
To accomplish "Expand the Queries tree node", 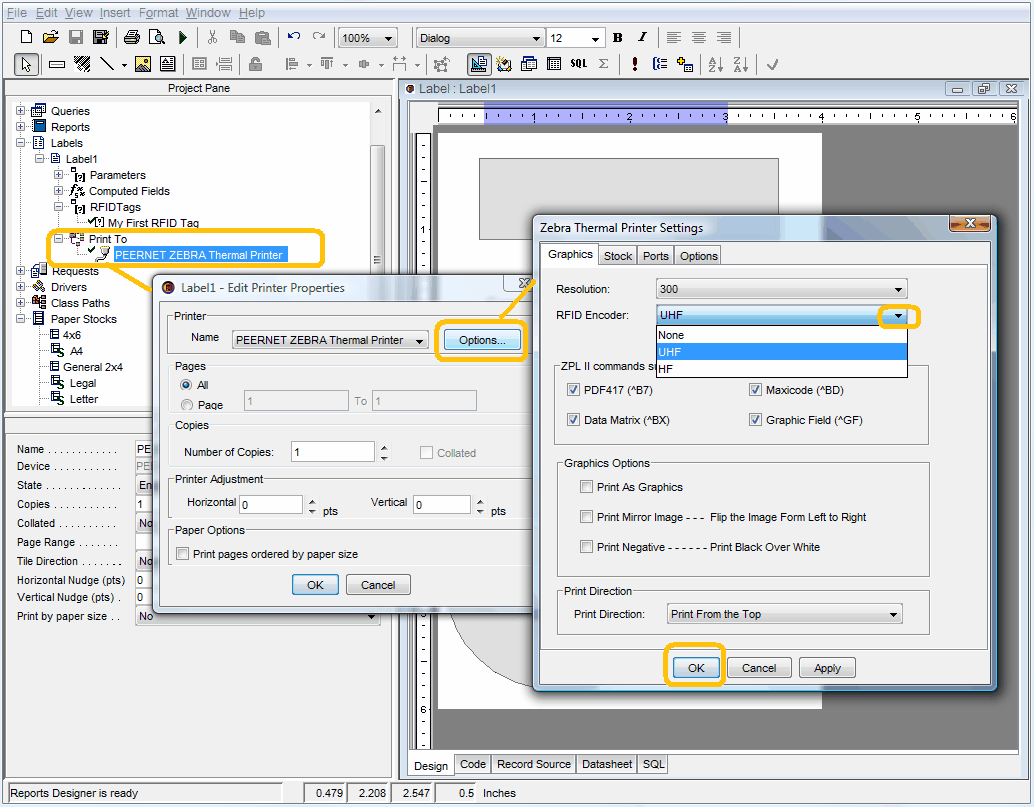I will pos(20,111).
